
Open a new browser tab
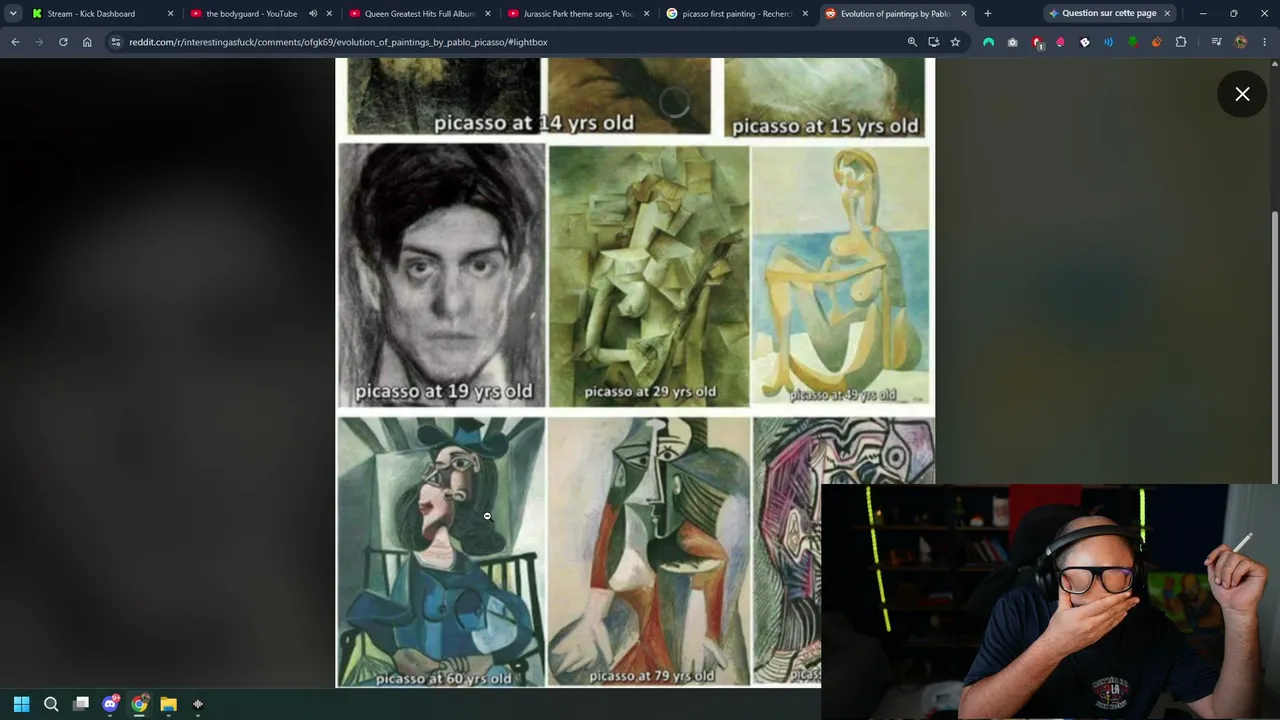988,14
